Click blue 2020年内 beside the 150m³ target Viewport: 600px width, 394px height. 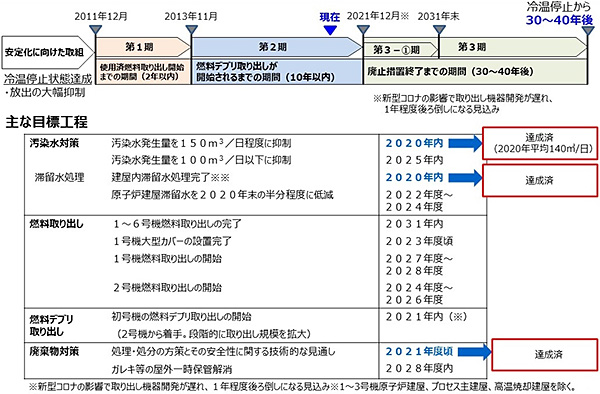[415, 143]
